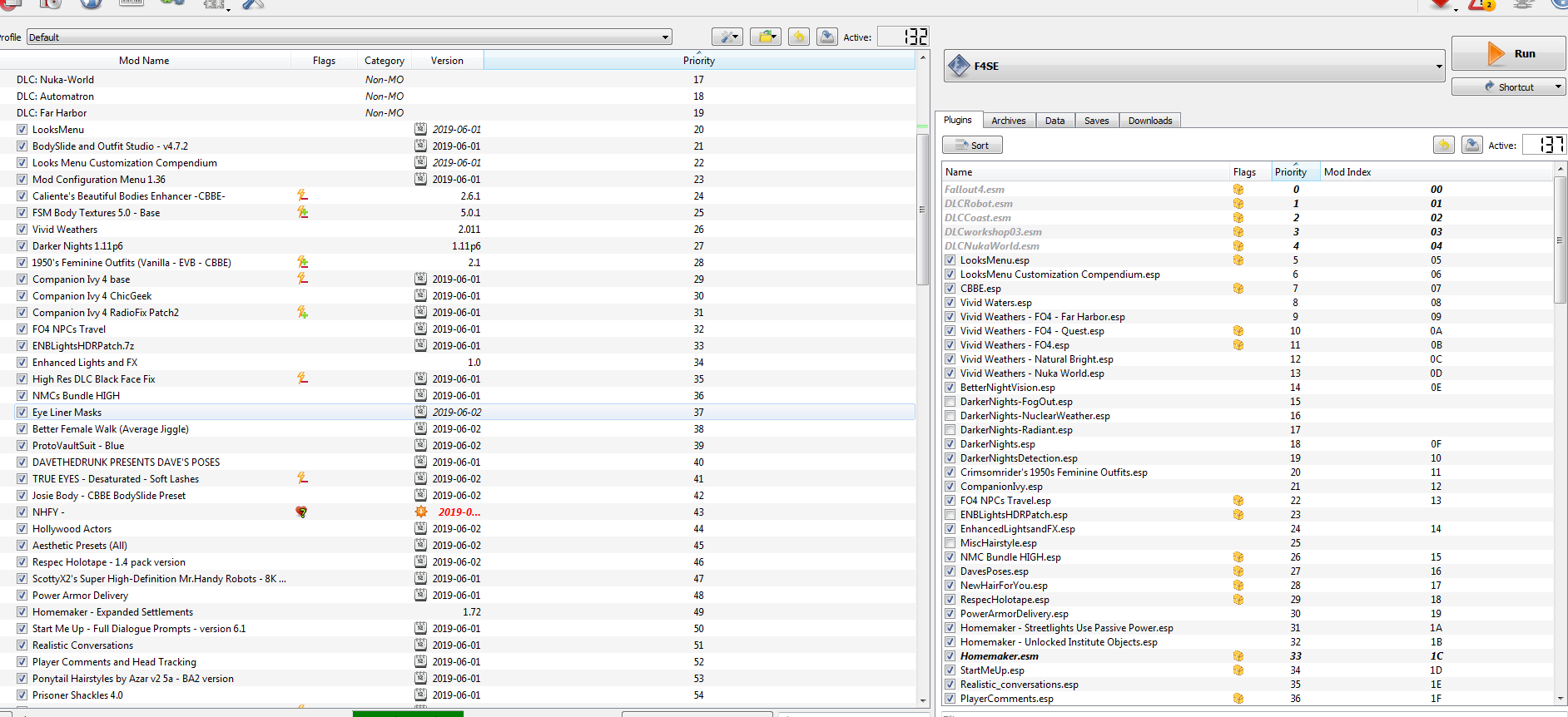Select the StartMeUp.esp plugin row

pos(1248,670)
